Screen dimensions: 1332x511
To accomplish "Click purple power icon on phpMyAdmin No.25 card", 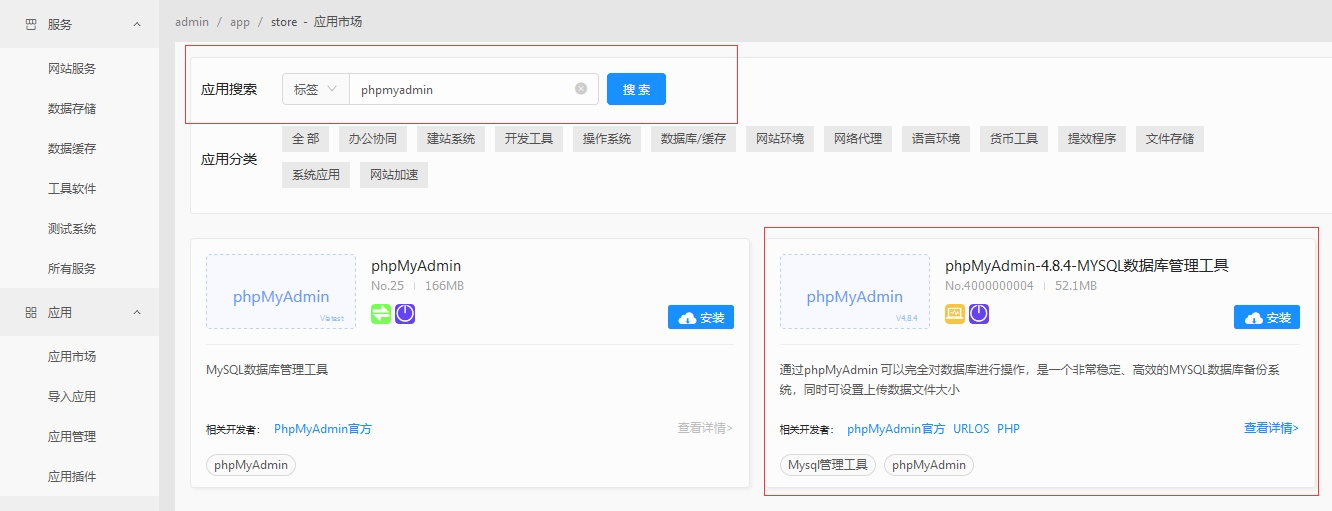I will pyautogui.click(x=405, y=314).
